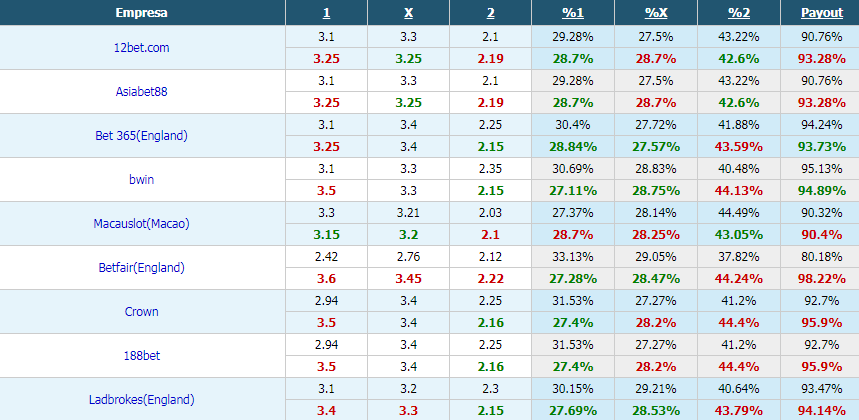Viewport: 859px width, 420px height.
Task: Click Macauslot's current draw odds 3.2
Action: tap(409, 234)
